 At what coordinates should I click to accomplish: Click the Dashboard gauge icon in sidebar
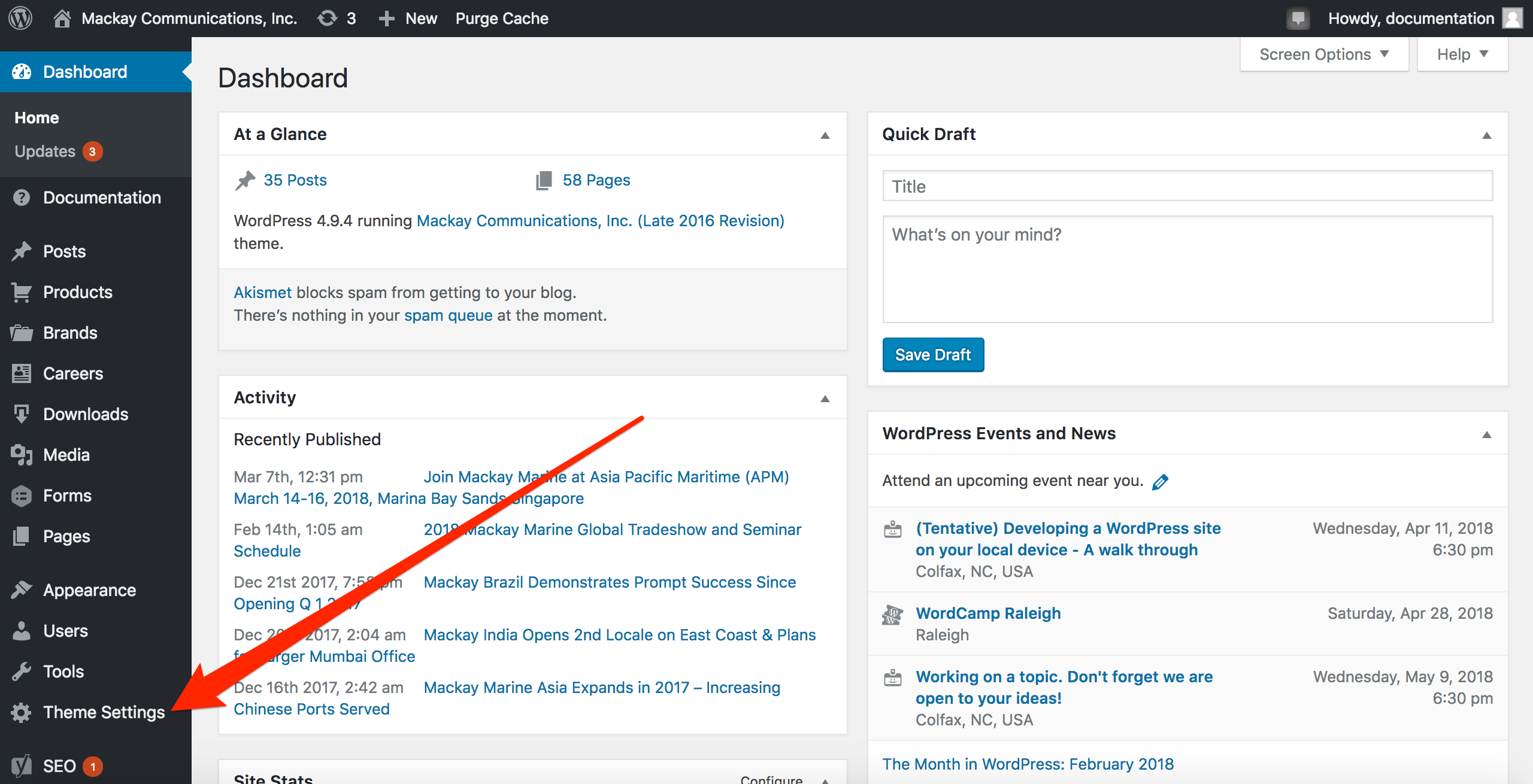[x=22, y=72]
